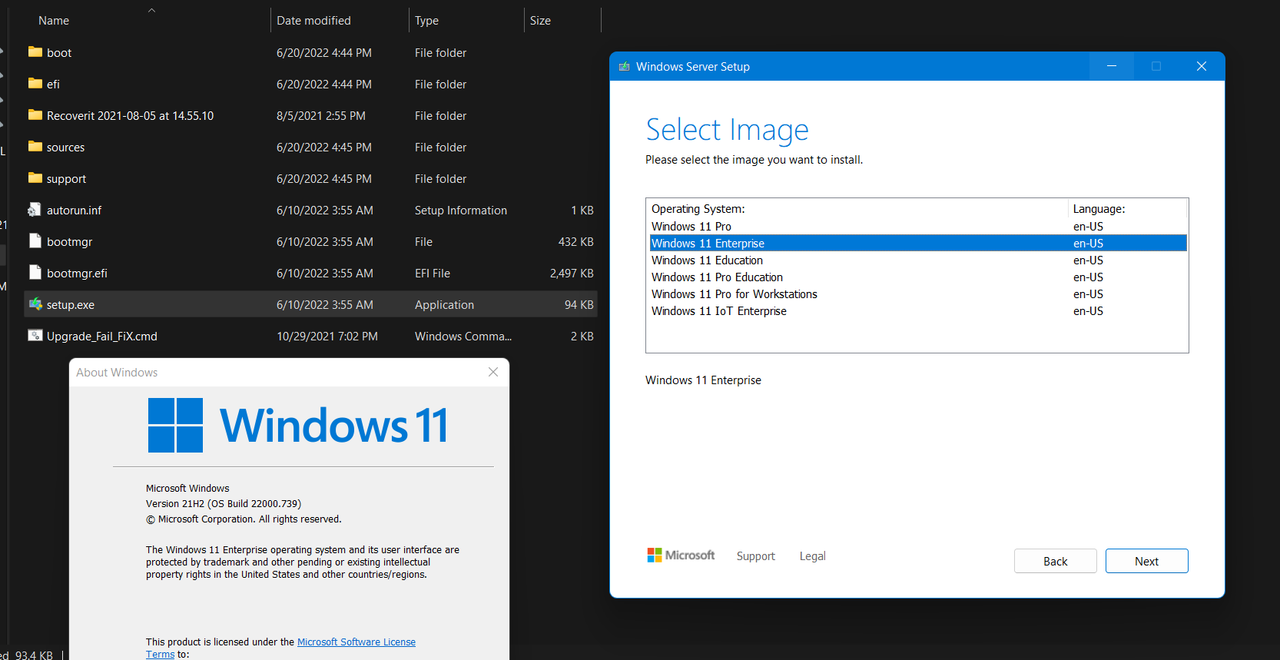
Task: Select Windows 11 Pro Education image
Action: click(x=918, y=277)
